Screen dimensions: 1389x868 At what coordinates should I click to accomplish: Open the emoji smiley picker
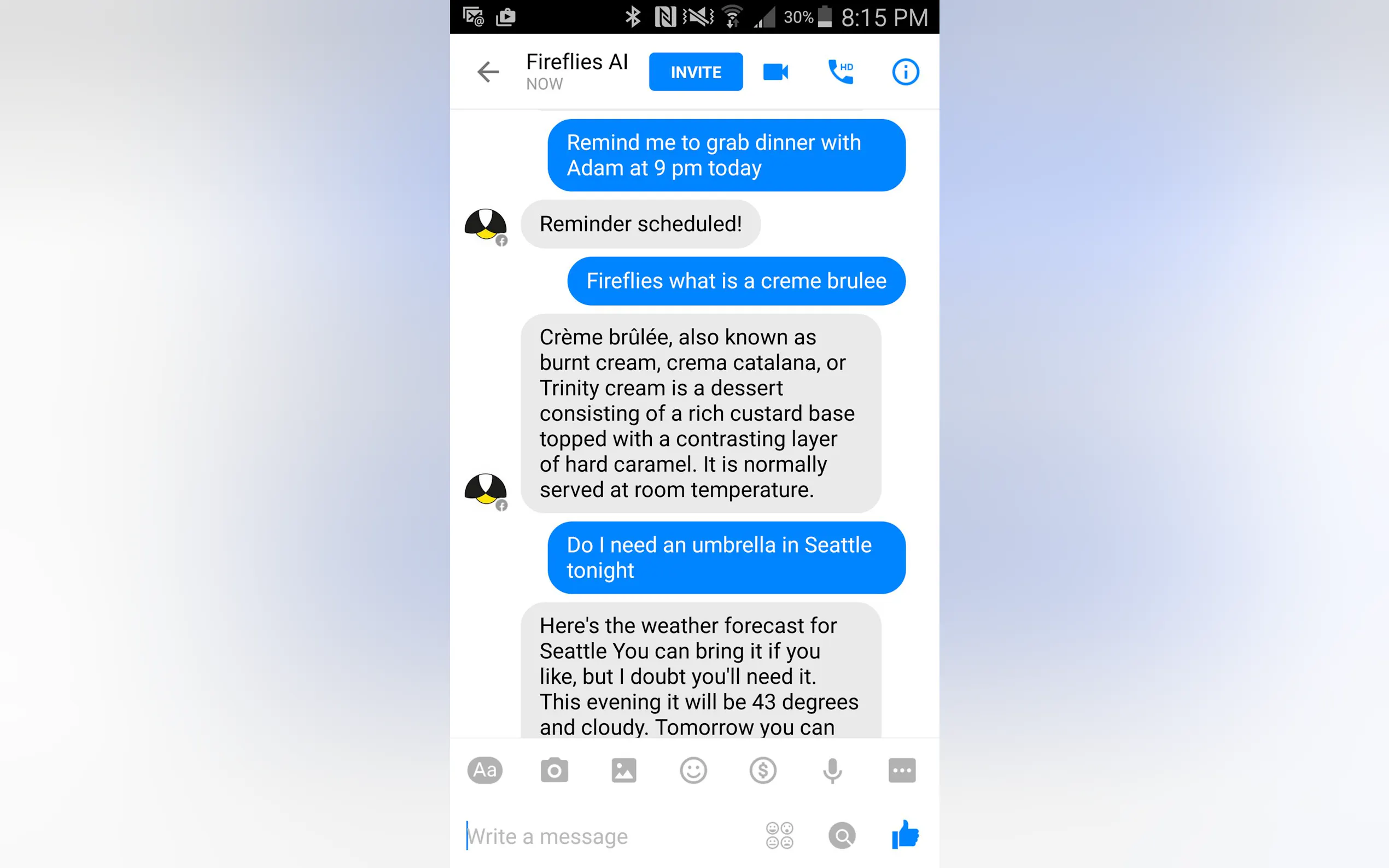coord(693,770)
